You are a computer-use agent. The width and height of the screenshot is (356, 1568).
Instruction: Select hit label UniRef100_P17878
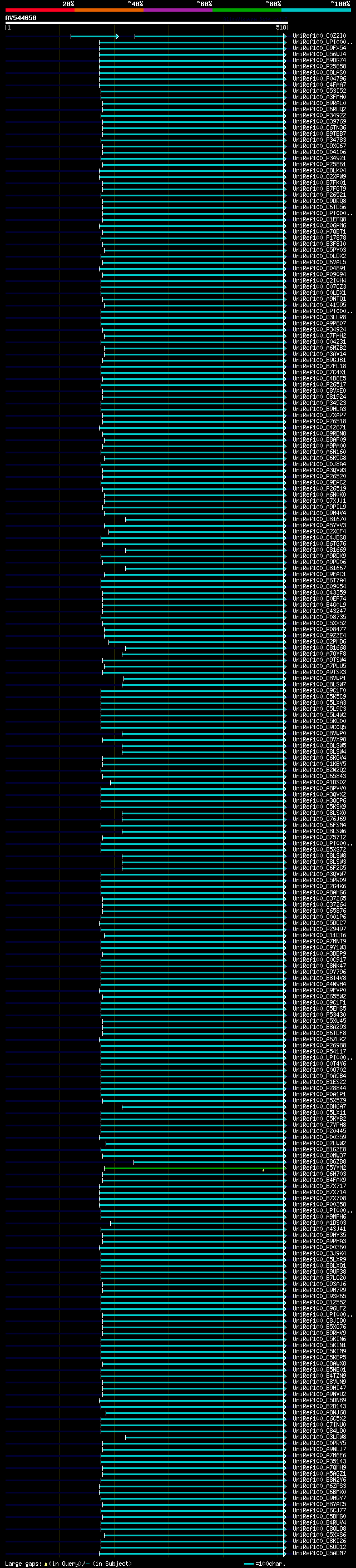tap(319, 238)
